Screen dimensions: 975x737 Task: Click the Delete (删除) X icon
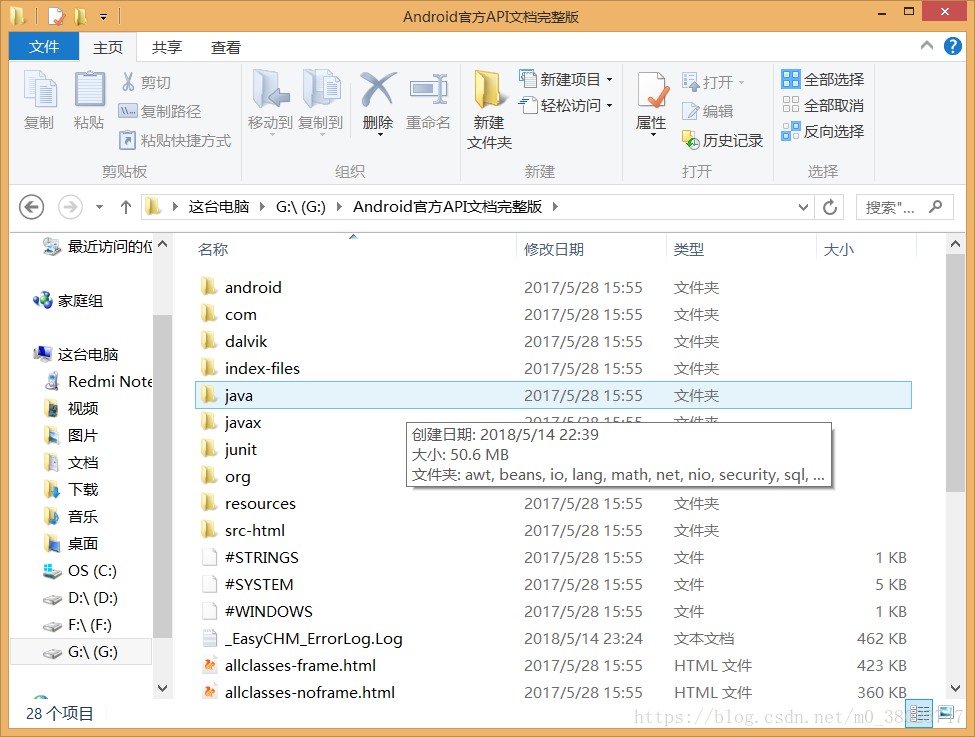(x=377, y=90)
